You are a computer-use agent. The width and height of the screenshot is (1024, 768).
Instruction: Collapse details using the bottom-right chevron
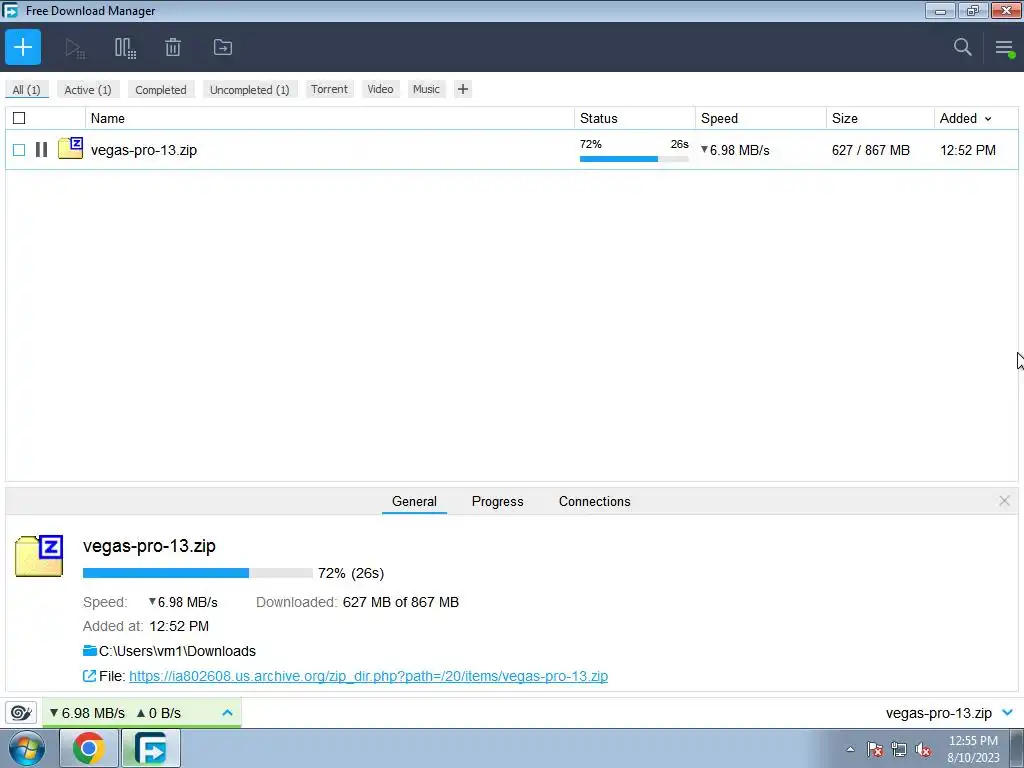pyautogui.click(x=1007, y=712)
